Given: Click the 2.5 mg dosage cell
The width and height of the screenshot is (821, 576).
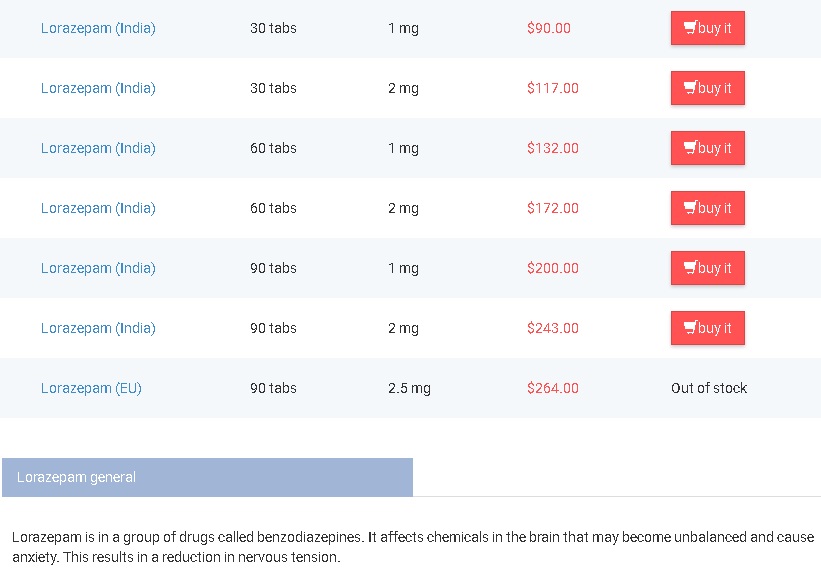Looking at the screenshot, I should click(409, 388).
